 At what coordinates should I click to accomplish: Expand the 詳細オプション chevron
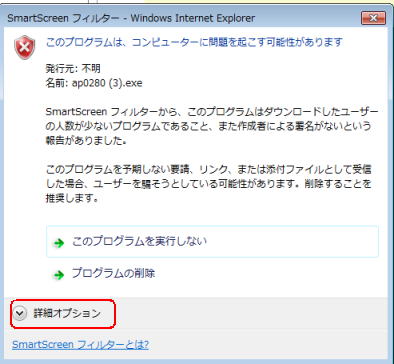click(20, 313)
